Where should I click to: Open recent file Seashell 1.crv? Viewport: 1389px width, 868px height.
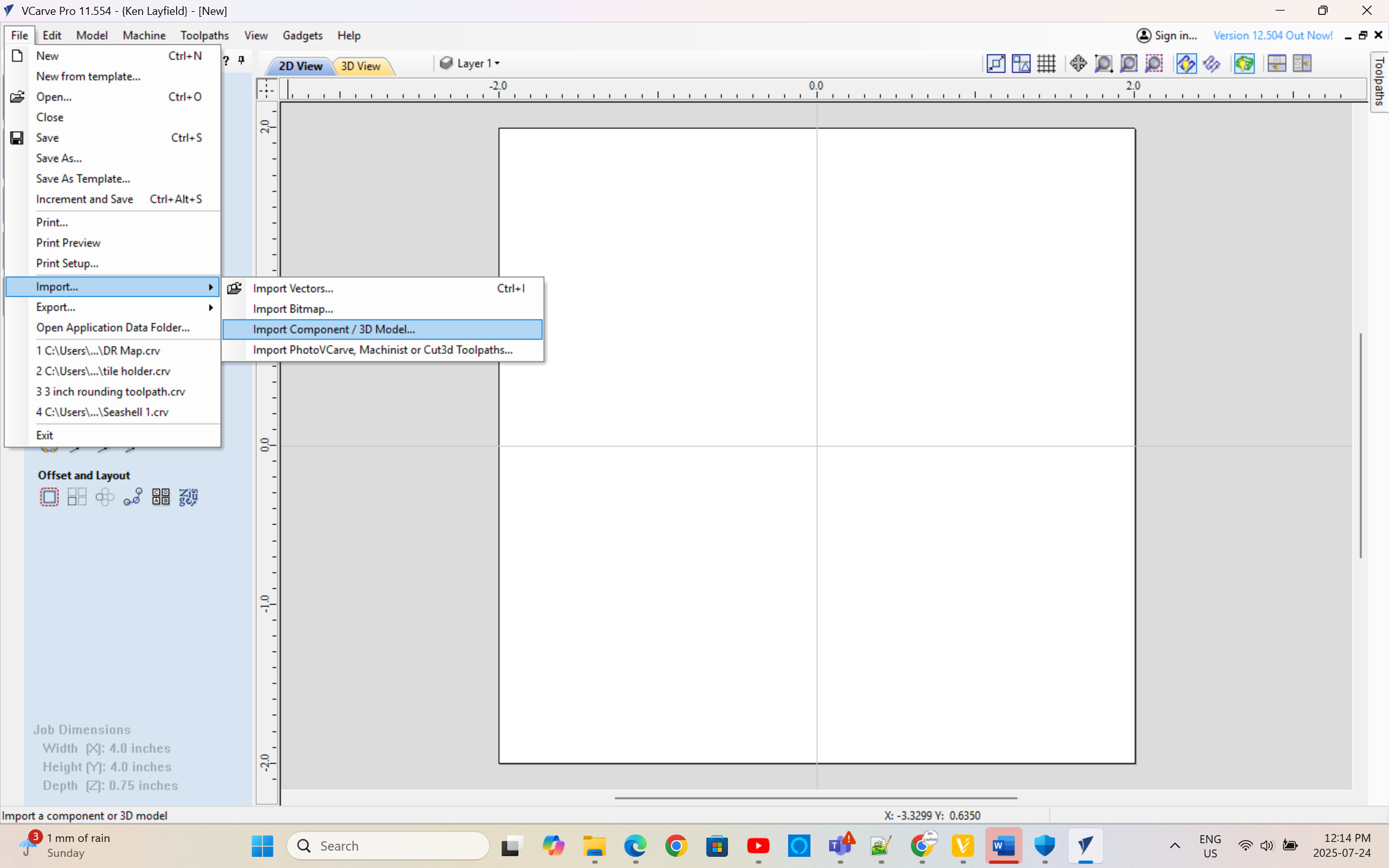(x=112, y=412)
